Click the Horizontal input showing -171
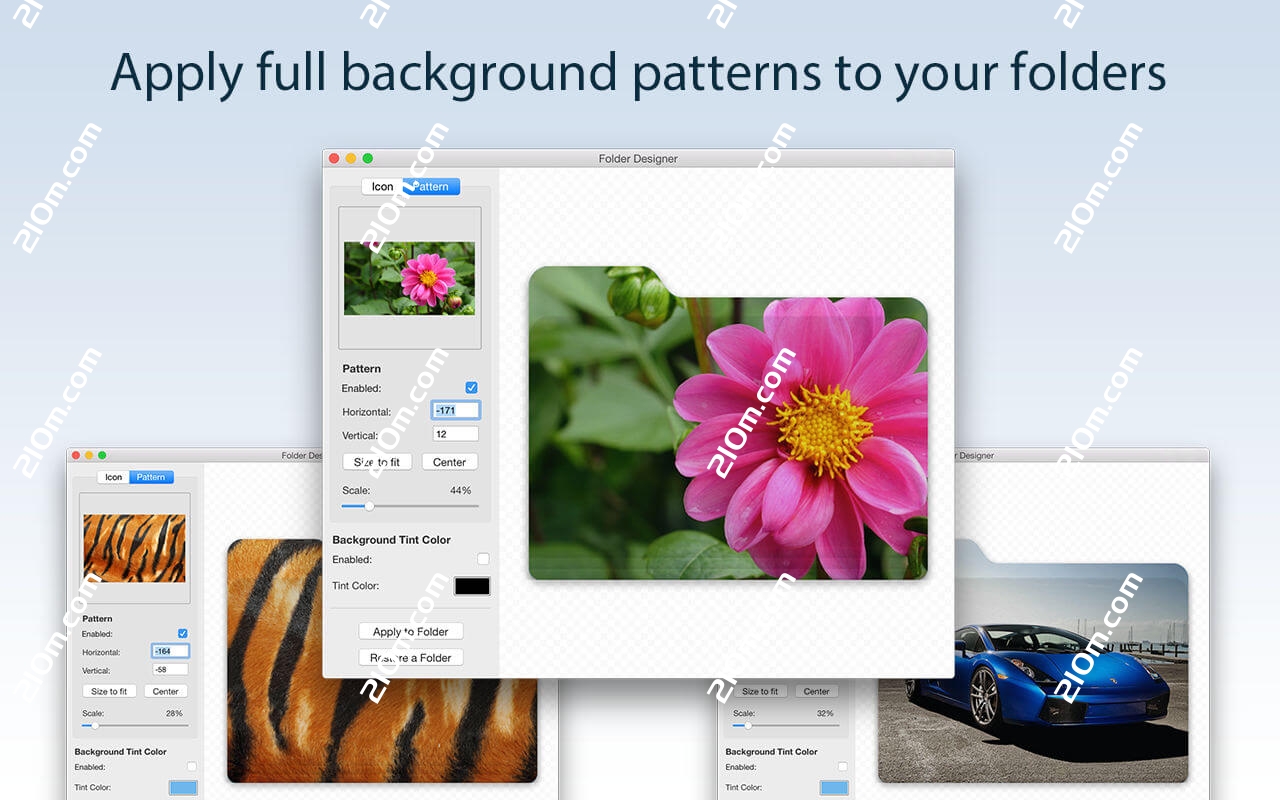Screen dimensions: 1280x800 (455, 409)
